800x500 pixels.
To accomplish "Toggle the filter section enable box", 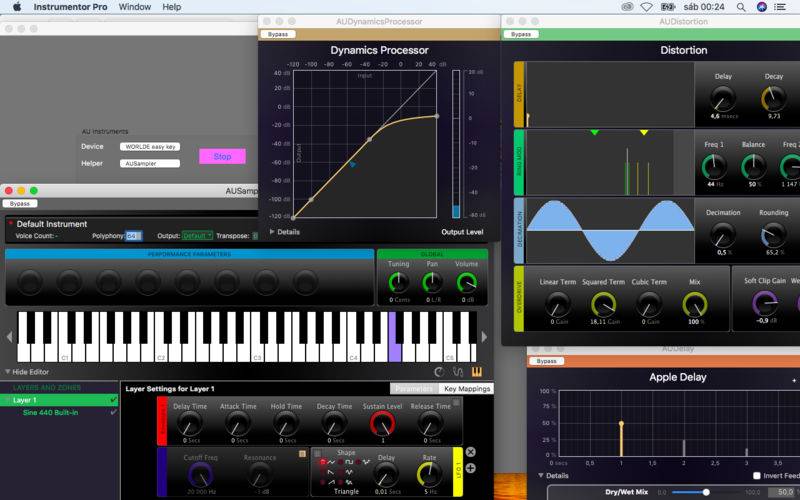I will [x=303, y=454].
